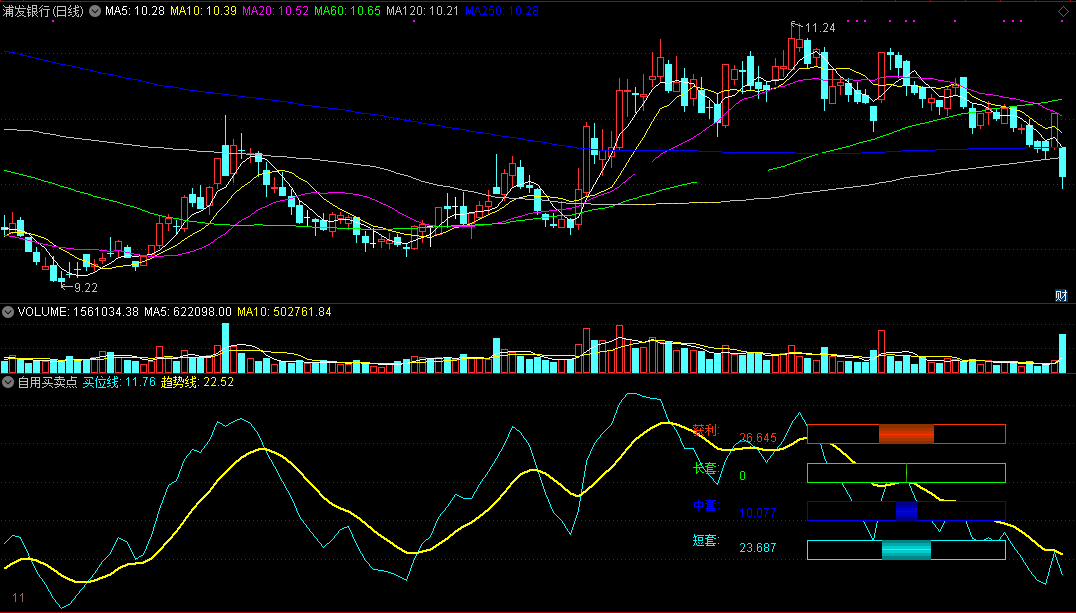1076x613 pixels.
Task: Select the MA60: 10.65 moving average label
Action: (x=347, y=11)
